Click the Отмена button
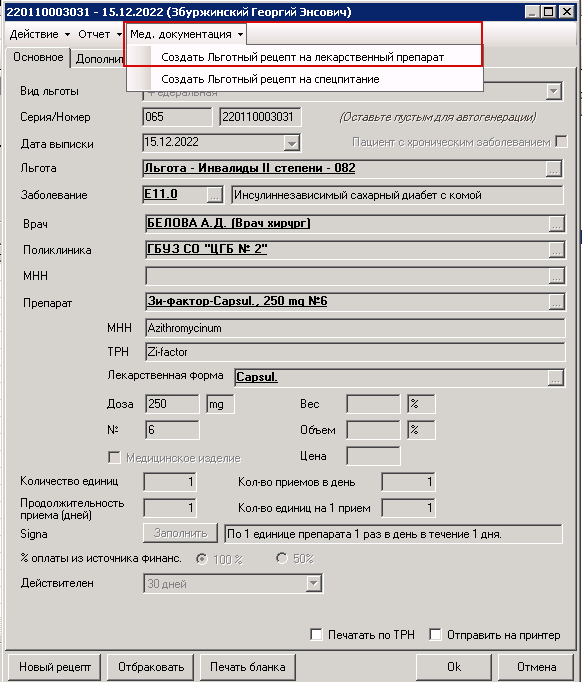Screen dimensions: 582x682 (536, 667)
